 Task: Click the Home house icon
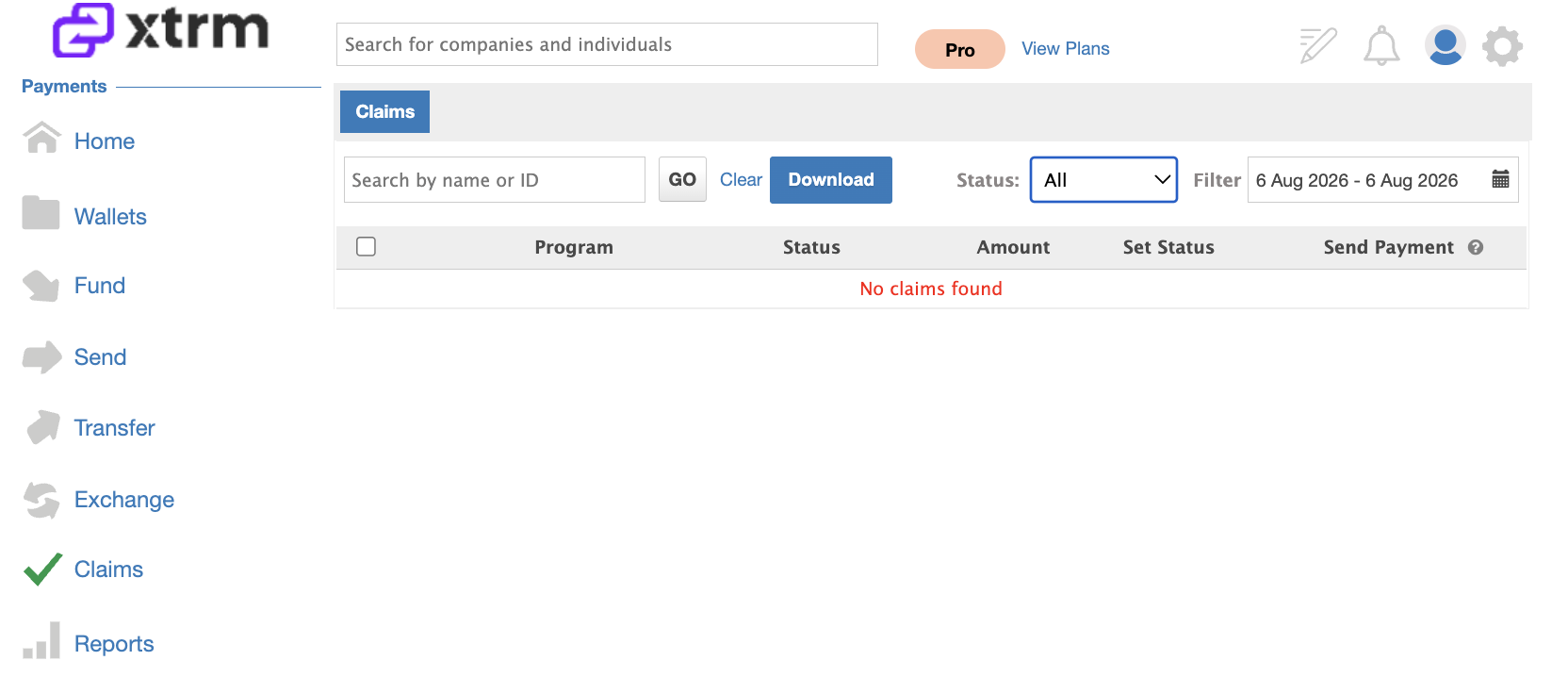click(41, 138)
